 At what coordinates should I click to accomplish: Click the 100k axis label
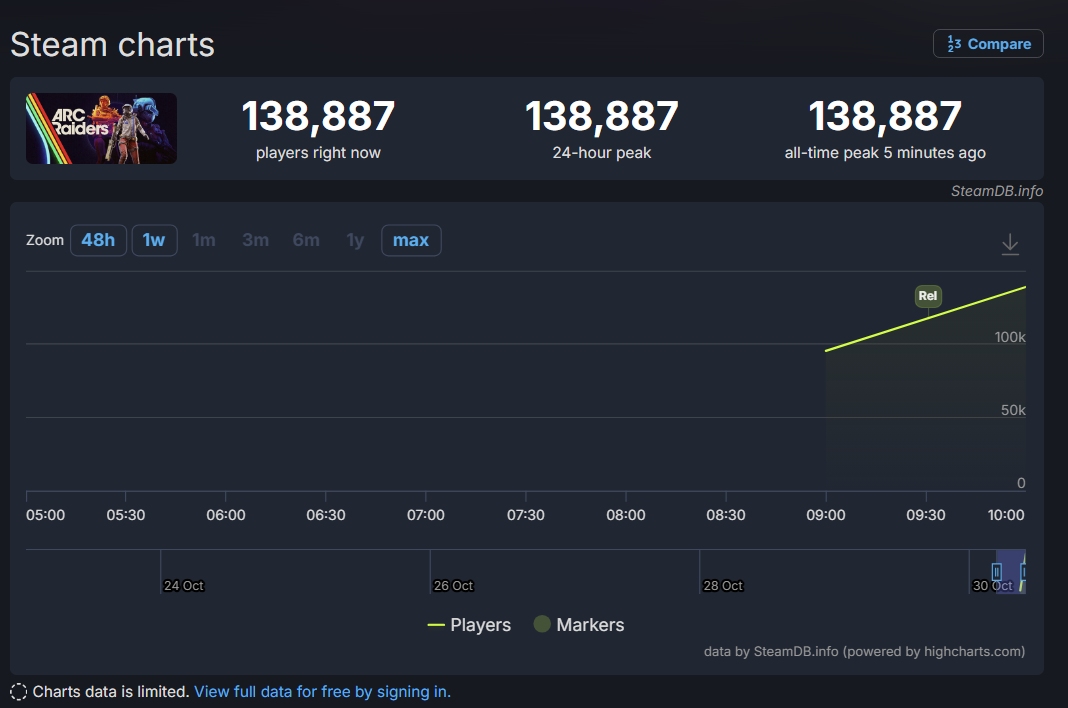[1009, 337]
